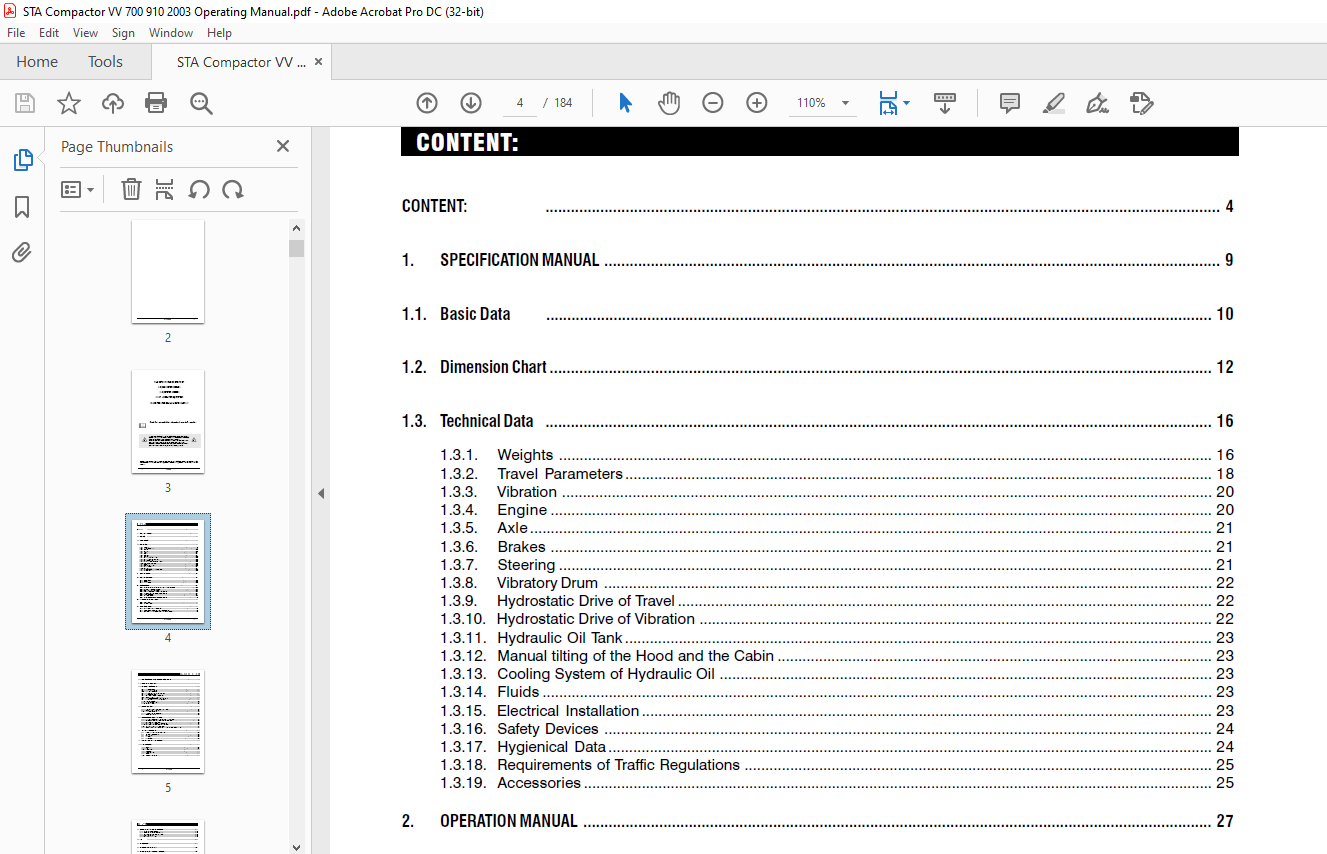1327x854 pixels.
Task: Go to previous page with up arrow
Action: pos(427,103)
